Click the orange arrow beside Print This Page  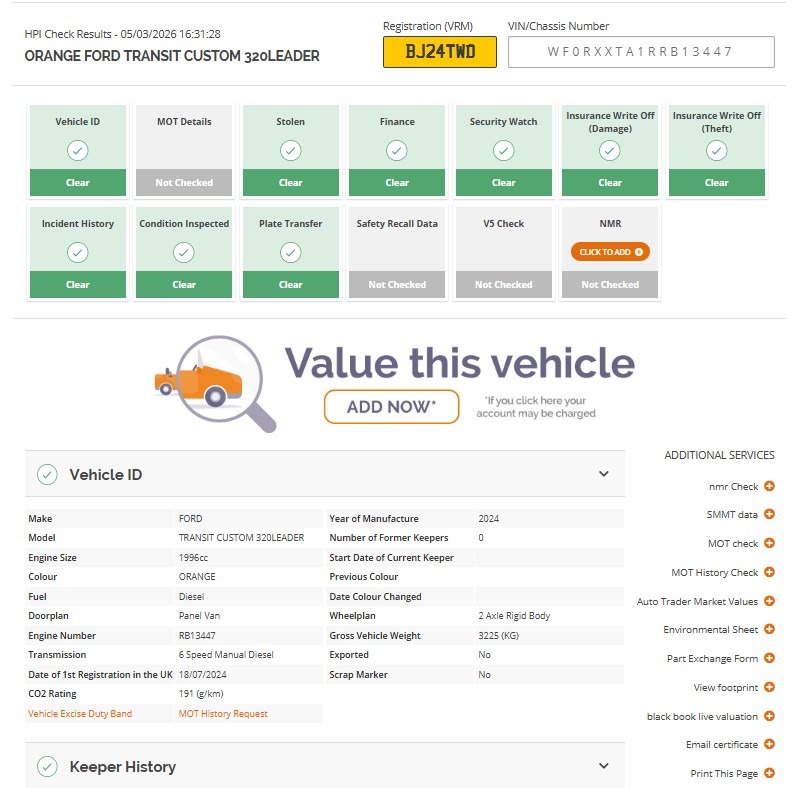769,773
